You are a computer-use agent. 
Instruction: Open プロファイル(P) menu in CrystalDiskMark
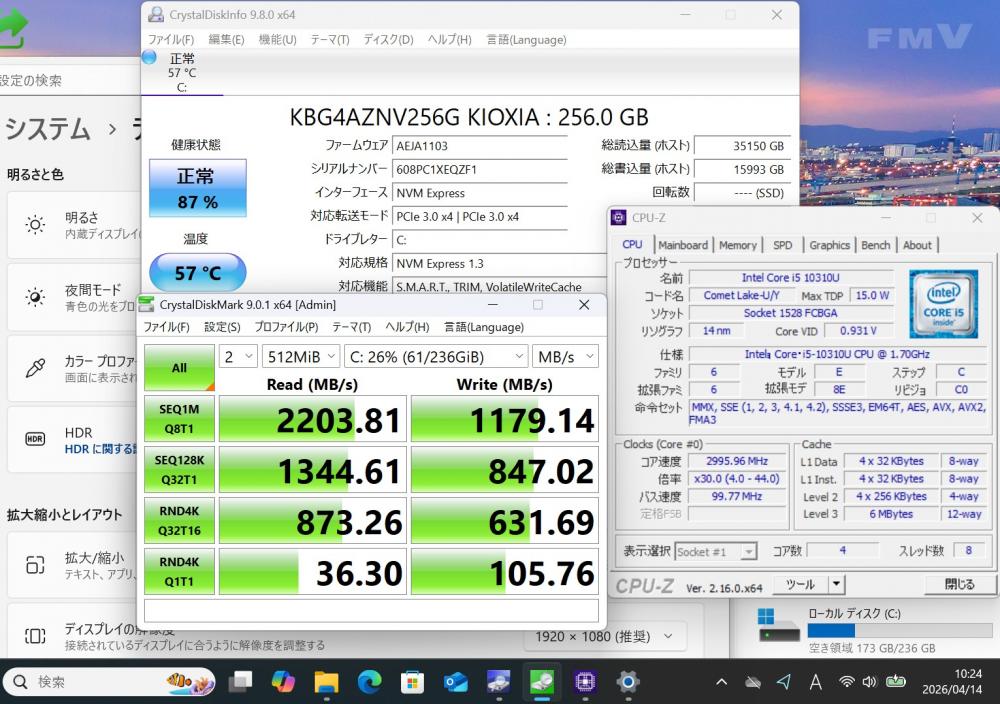click(286, 327)
